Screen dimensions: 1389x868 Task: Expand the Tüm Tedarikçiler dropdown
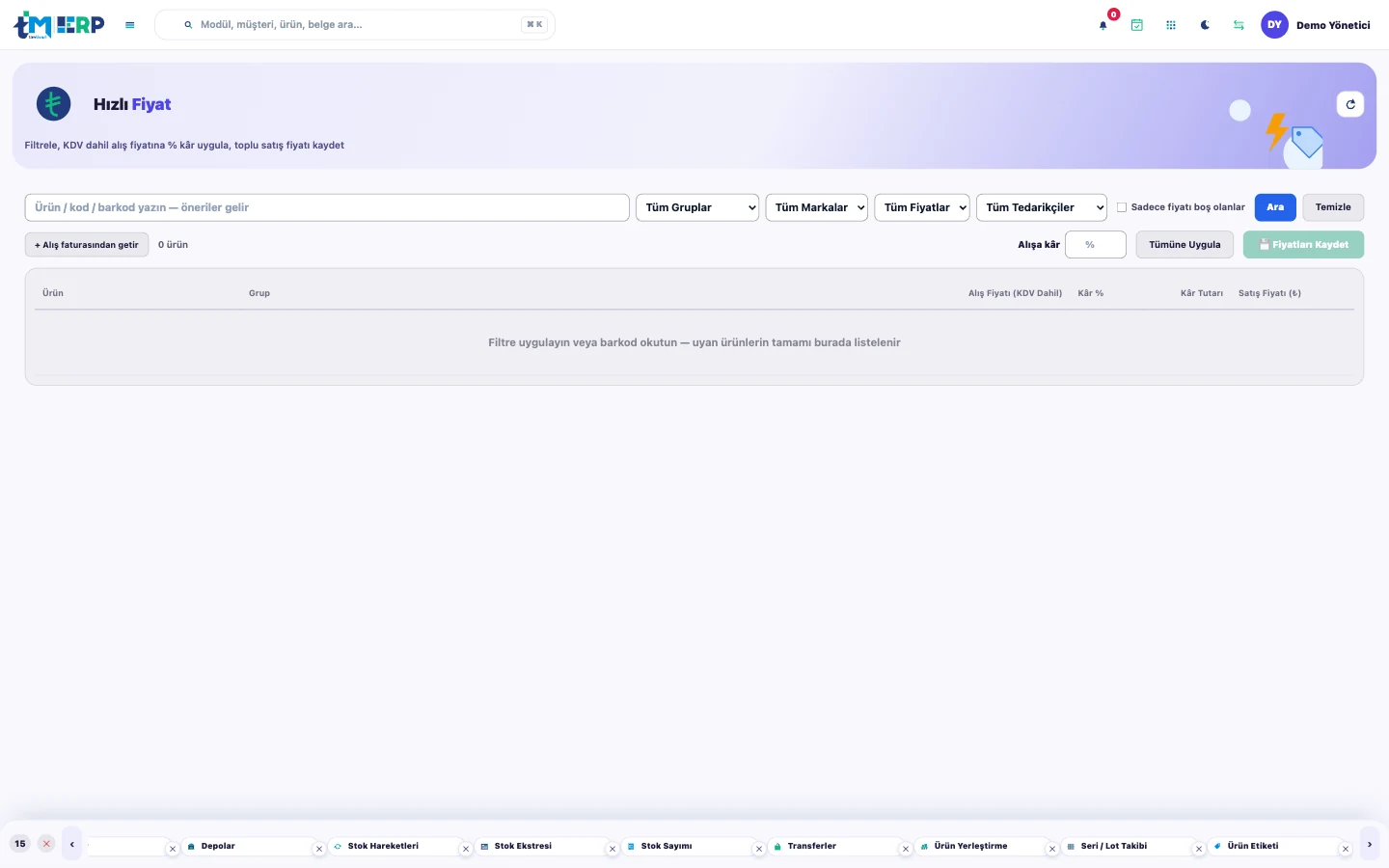tap(1042, 207)
